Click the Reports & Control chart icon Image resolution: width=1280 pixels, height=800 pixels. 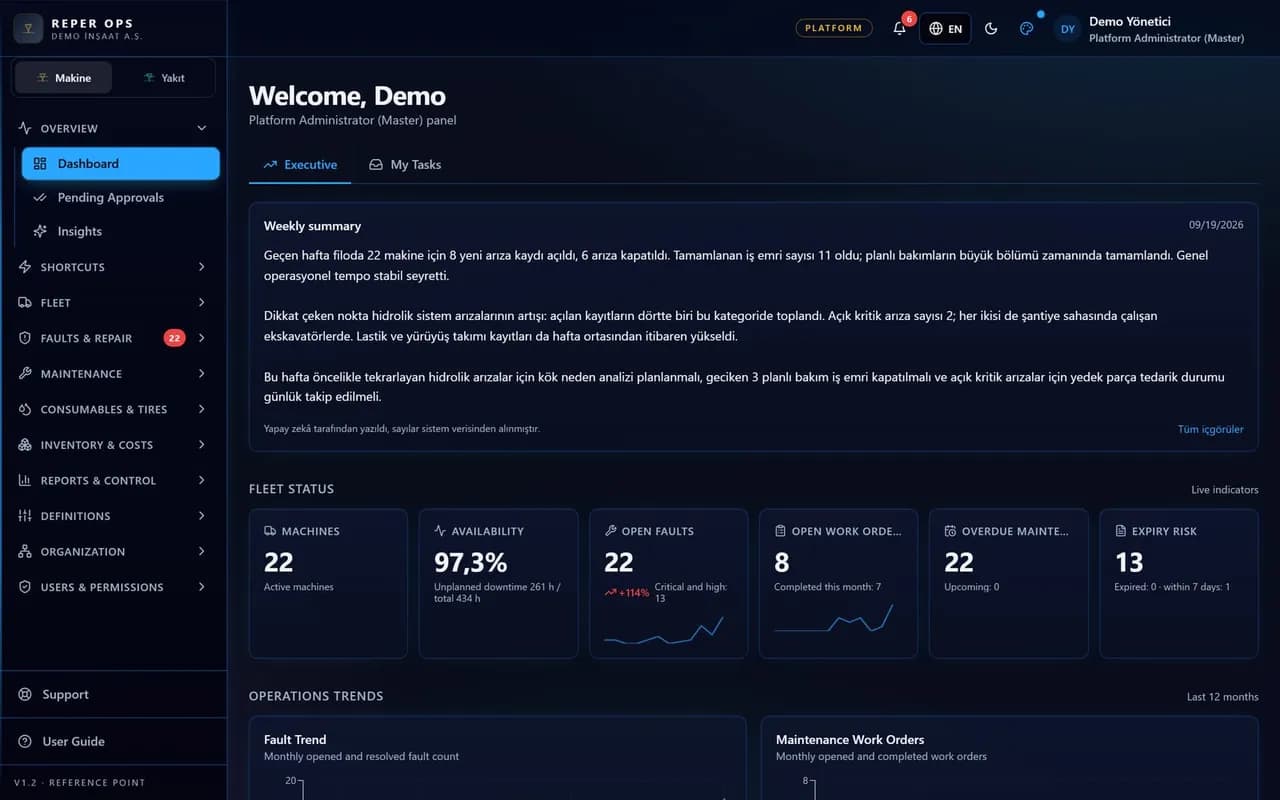pos(25,481)
